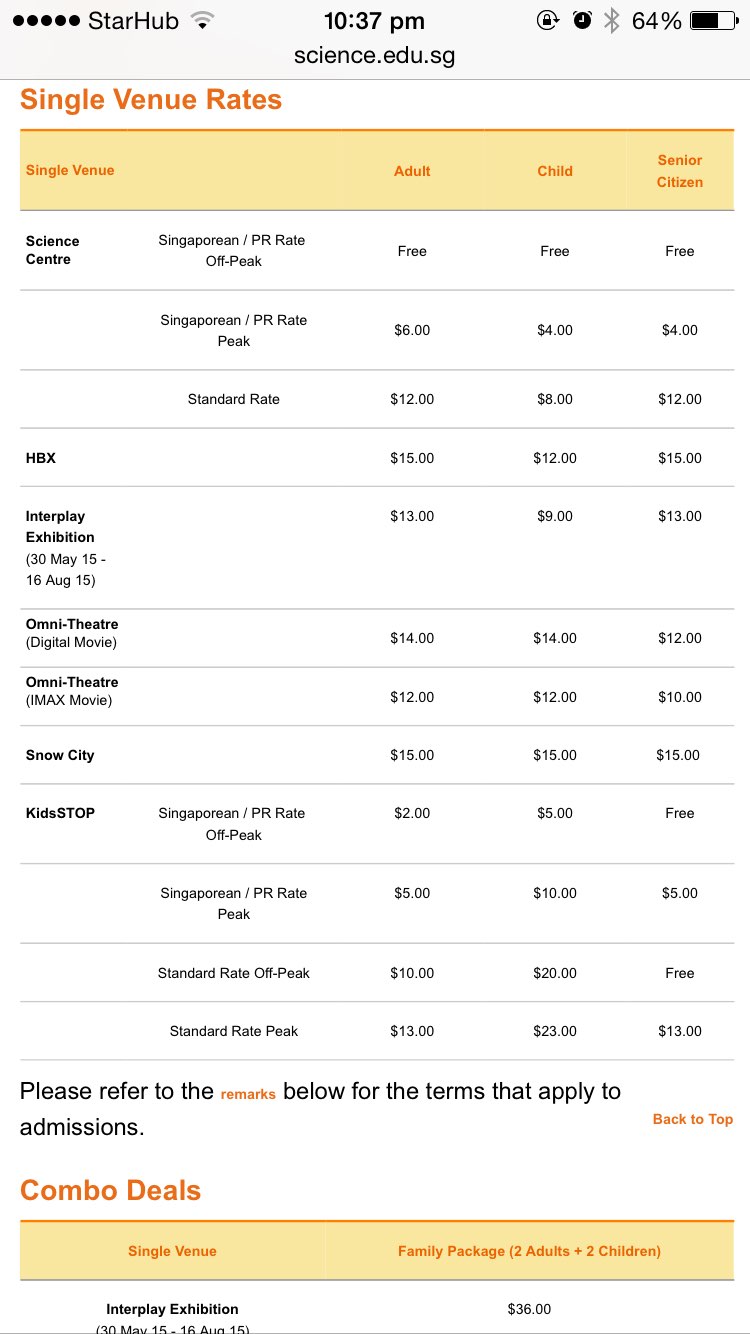This screenshot has height=1334, width=750.
Task: Tap the alarm clock status icon
Action: 581,21
